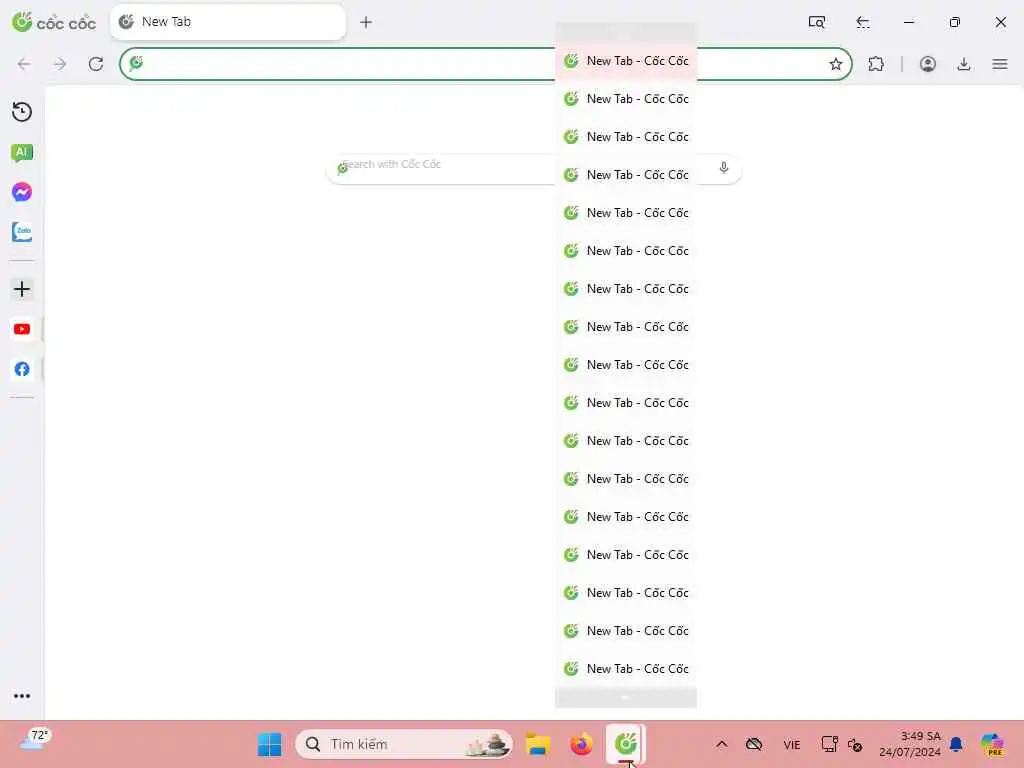Open the notification bell in the taskbar
Screen dimensions: 1024x768
click(956, 744)
